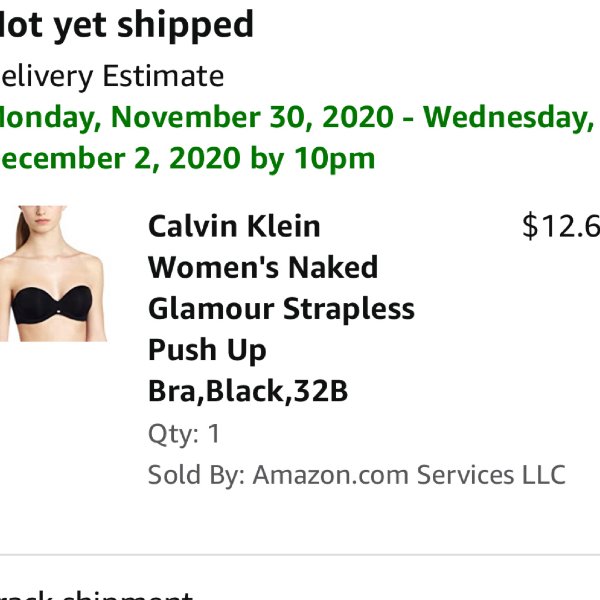600x600 pixels.
Task: Click the Sold By label
Action: pyautogui.click(x=196, y=475)
